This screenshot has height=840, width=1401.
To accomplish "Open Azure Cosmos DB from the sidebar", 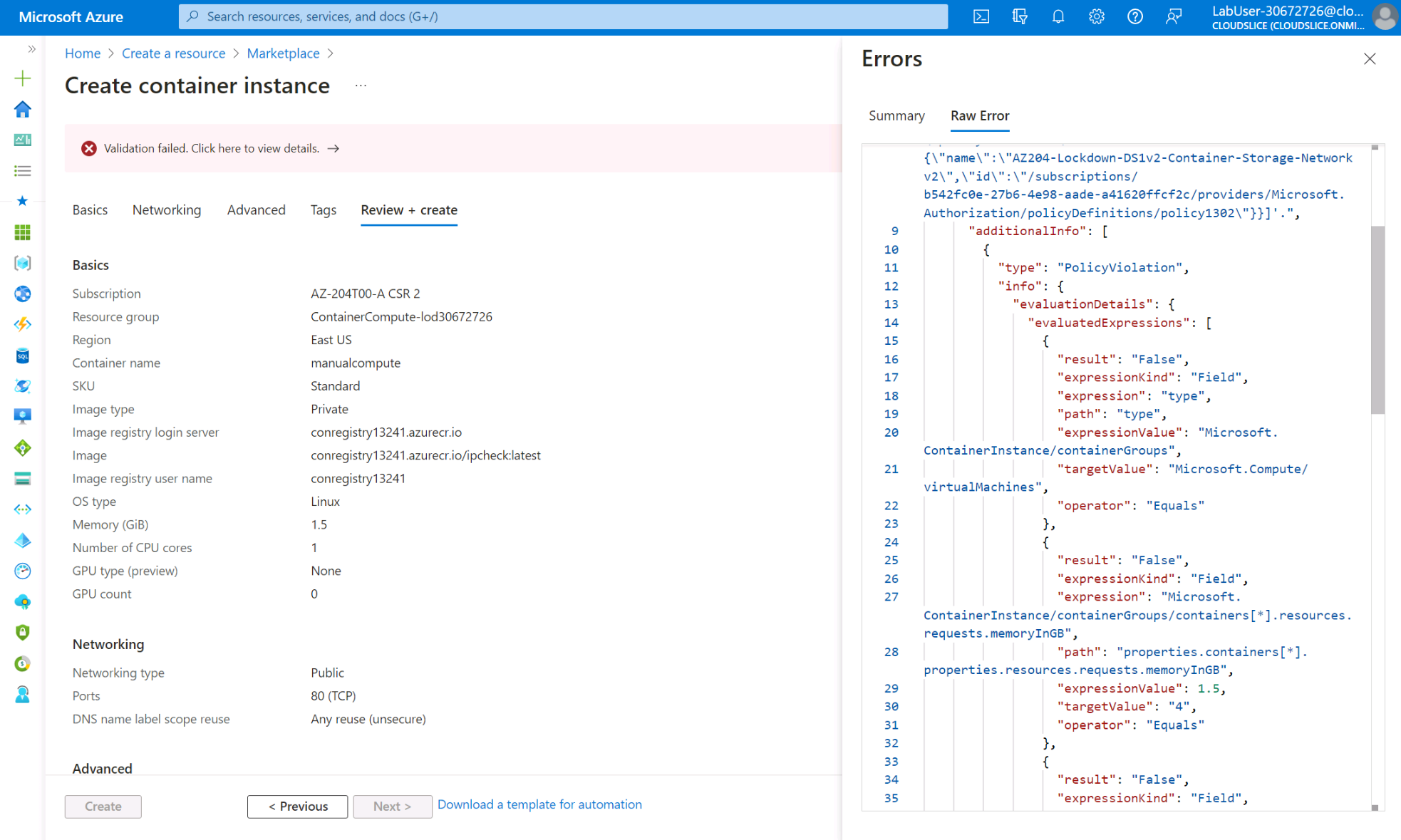I will click(23, 385).
